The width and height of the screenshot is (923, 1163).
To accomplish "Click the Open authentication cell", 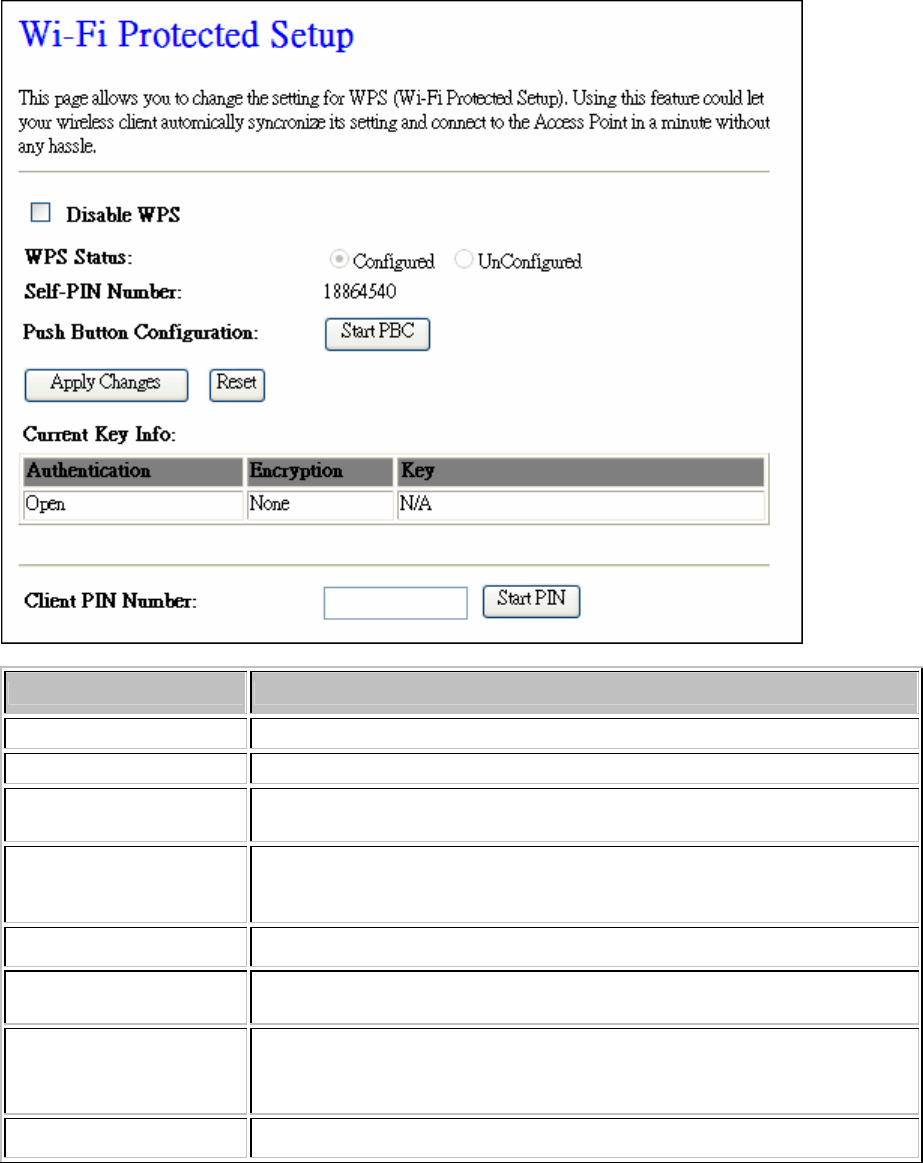I will 133,505.
